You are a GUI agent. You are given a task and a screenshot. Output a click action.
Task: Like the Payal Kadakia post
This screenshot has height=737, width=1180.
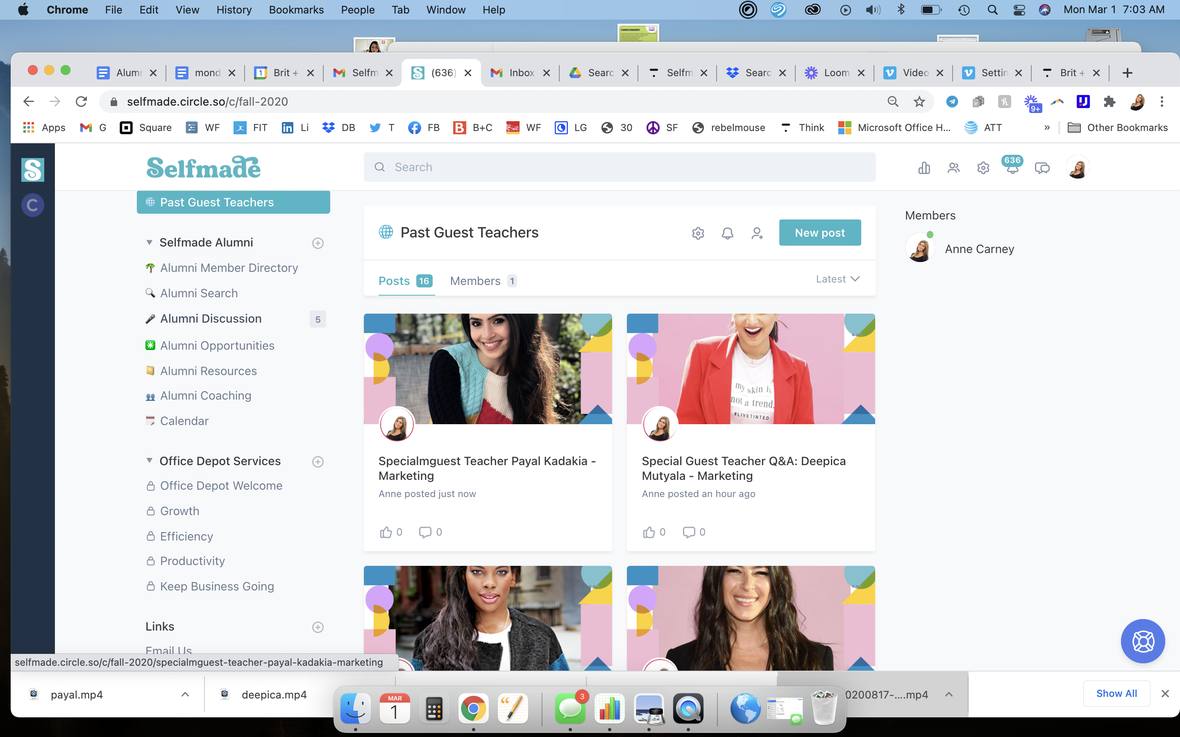[386, 532]
